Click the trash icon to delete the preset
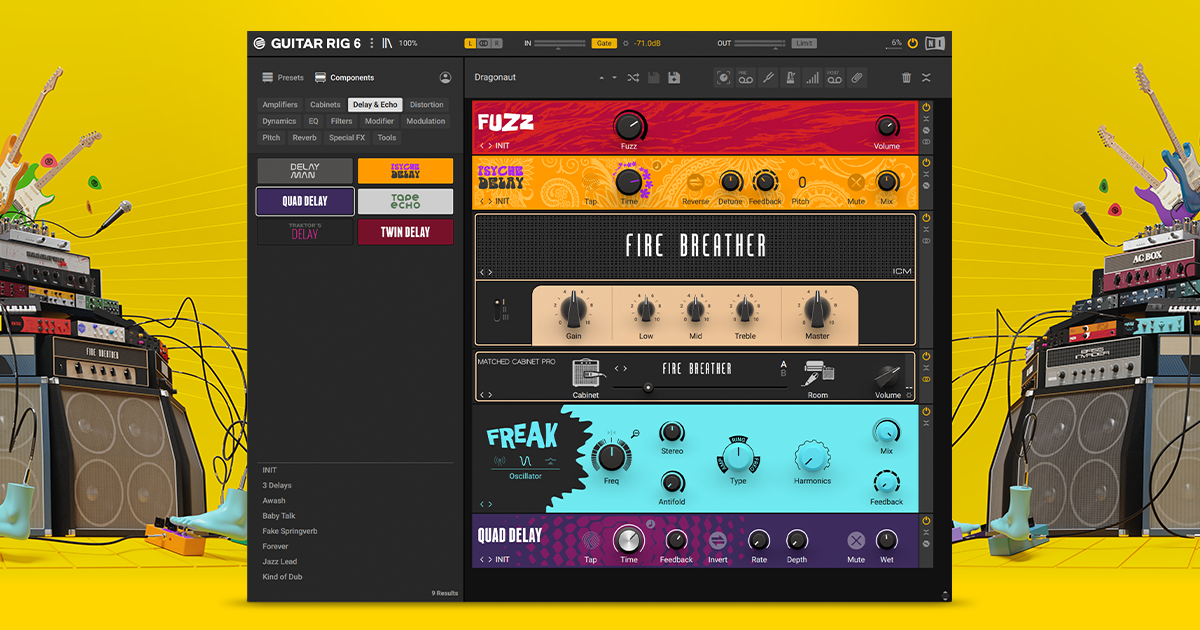 [x=906, y=77]
